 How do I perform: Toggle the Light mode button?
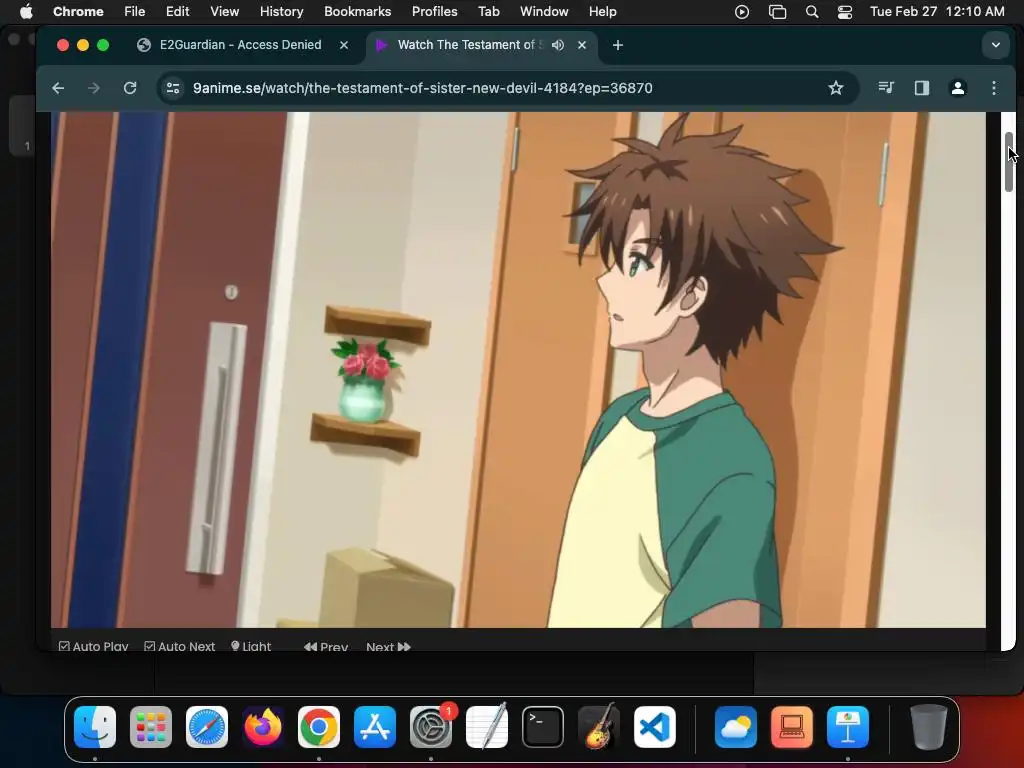(251, 646)
